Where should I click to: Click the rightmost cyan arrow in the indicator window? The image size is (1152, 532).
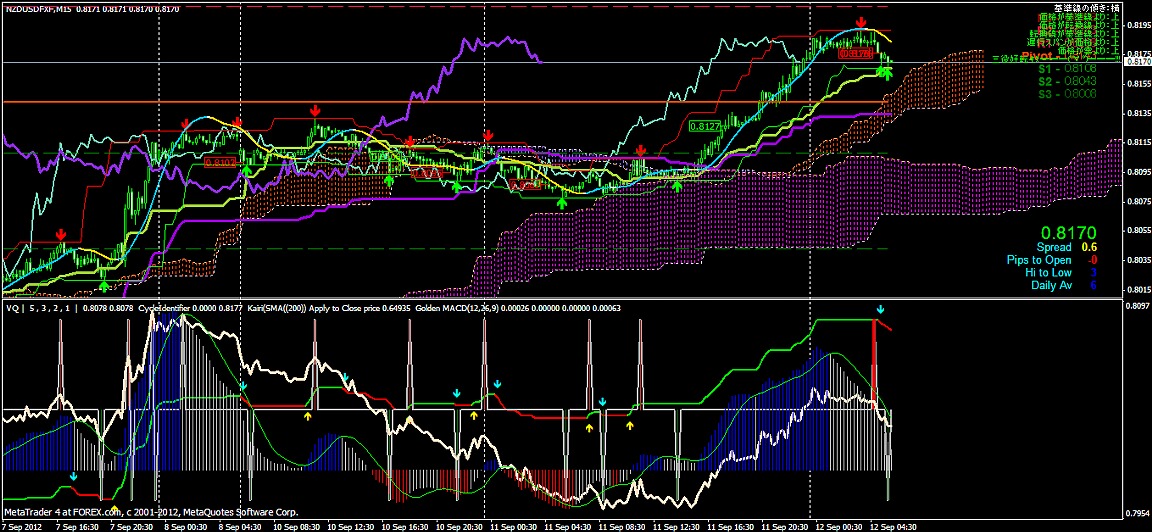click(880, 310)
